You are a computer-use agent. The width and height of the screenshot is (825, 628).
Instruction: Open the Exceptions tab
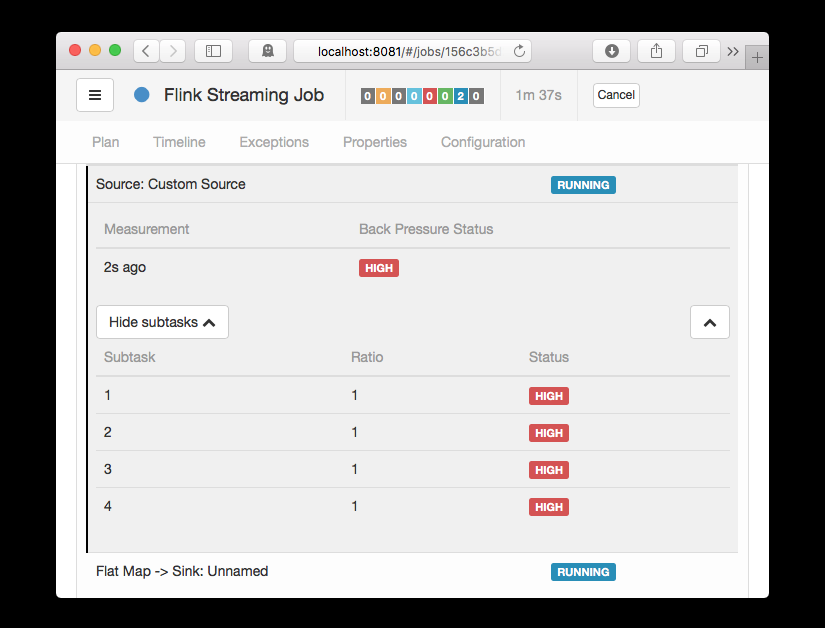point(274,142)
